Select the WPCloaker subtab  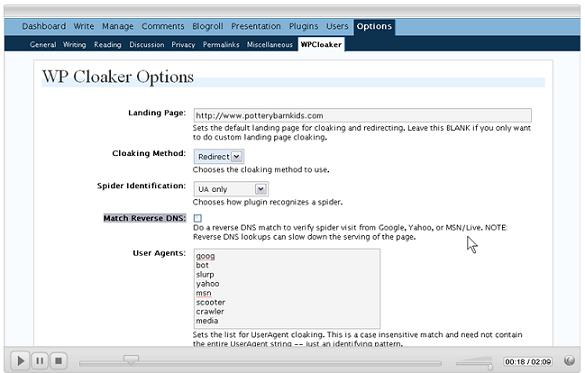[x=321, y=44]
